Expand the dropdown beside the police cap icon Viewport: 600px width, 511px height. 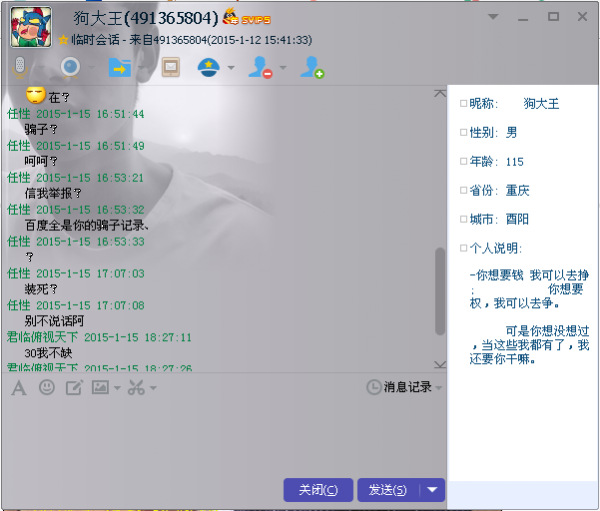[x=231, y=68]
